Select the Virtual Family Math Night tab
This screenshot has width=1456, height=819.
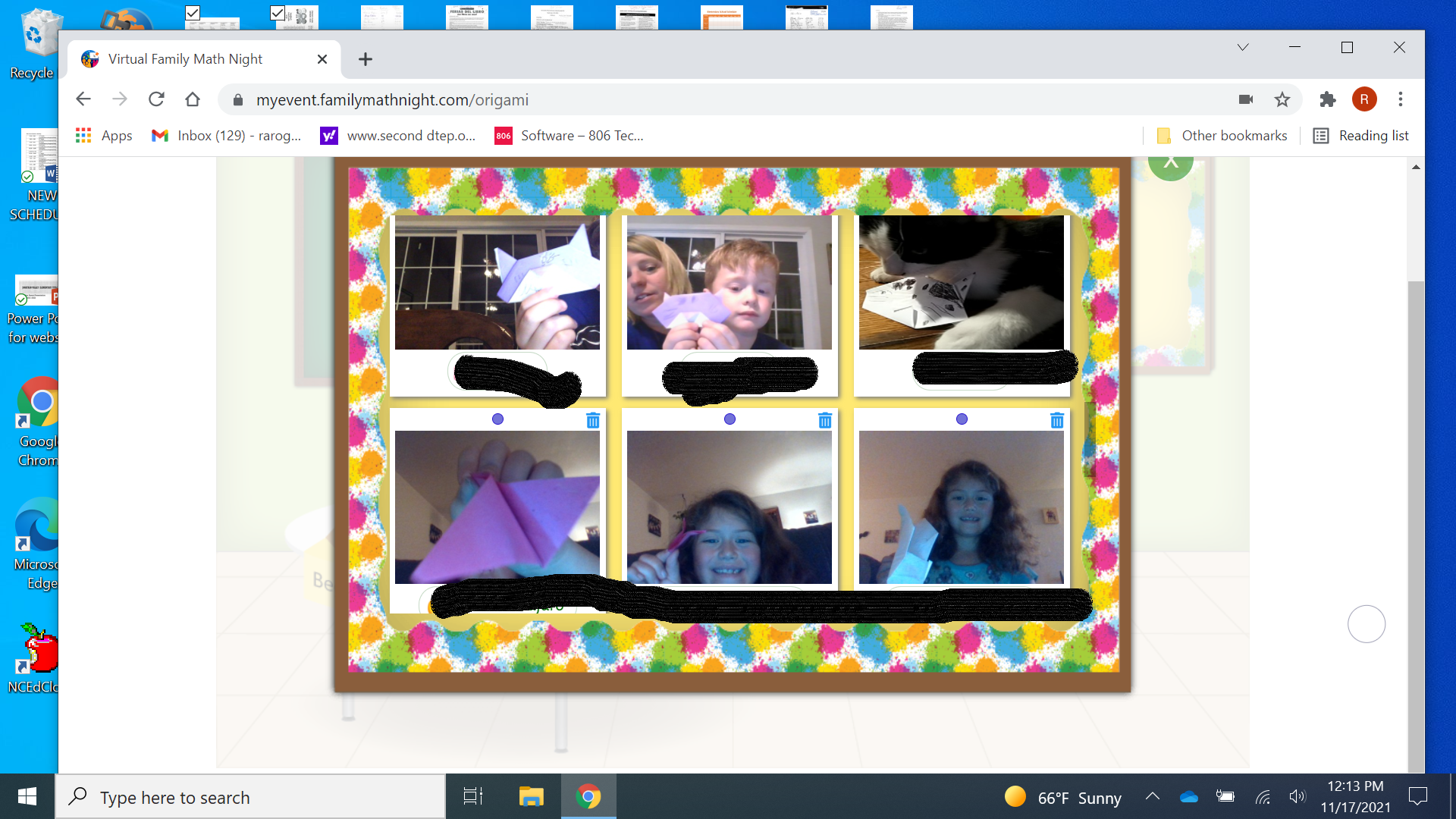click(x=186, y=59)
